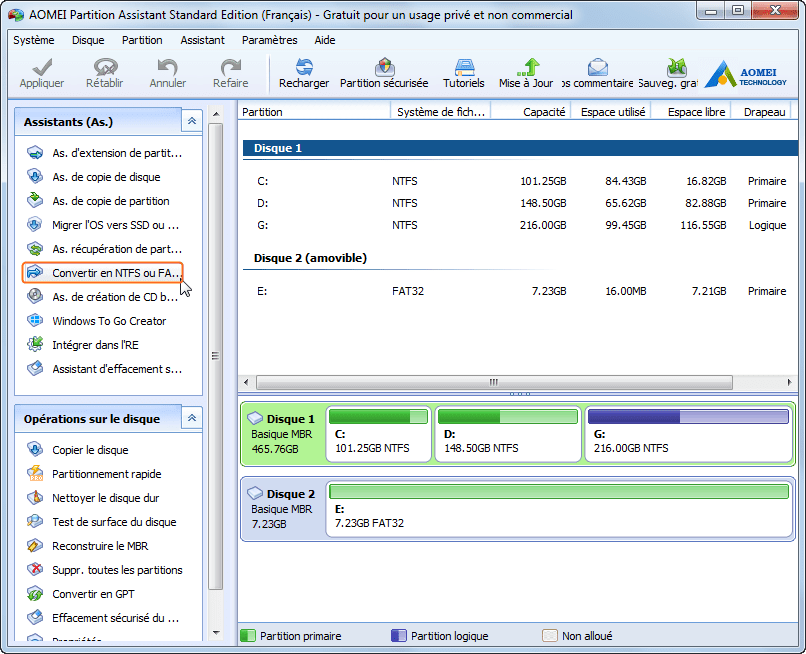Choose Copier le disque operation

click(x=78, y=450)
